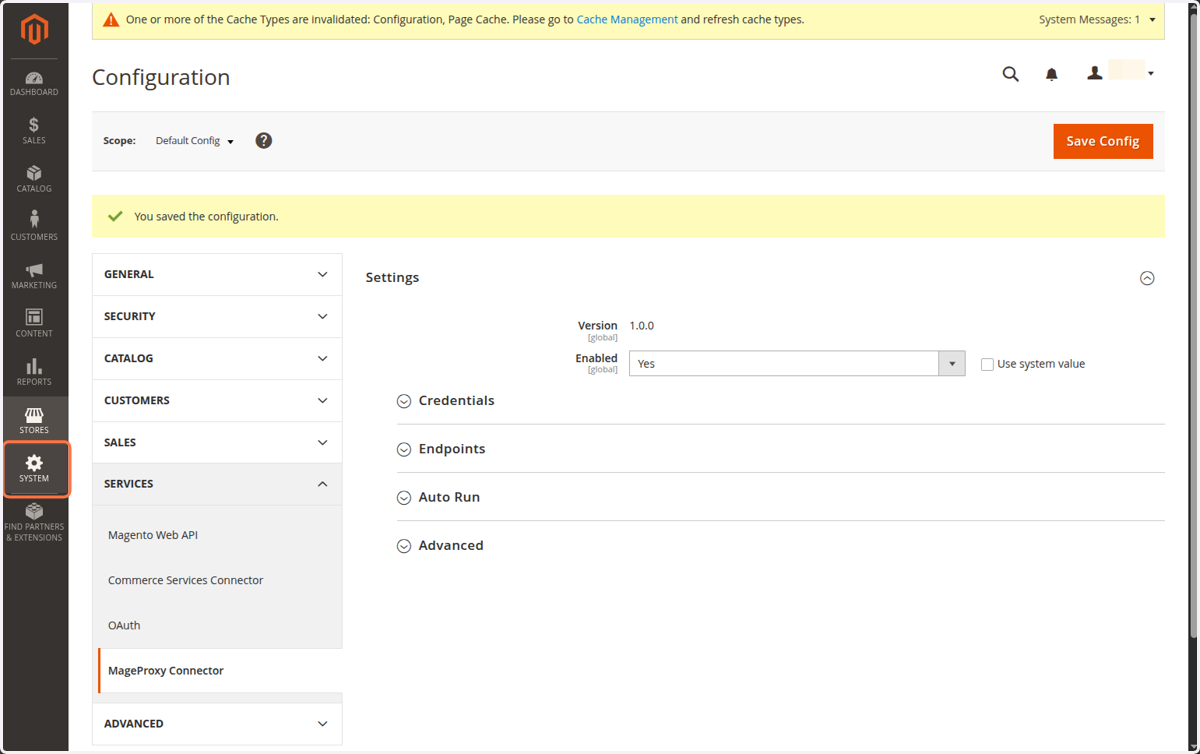
Task: Open the System sidebar menu
Action: pyautogui.click(x=34, y=469)
